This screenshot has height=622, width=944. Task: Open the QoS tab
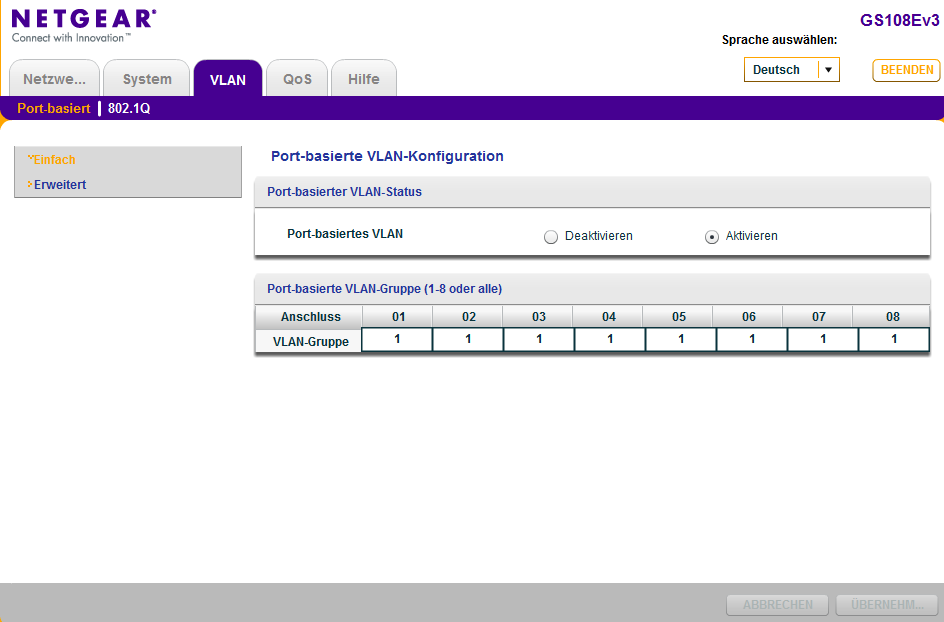click(x=297, y=79)
